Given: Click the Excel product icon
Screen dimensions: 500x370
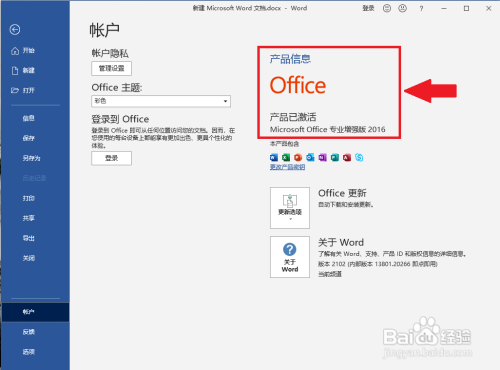Looking at the screenshot, I should click(x=286, y=157).
